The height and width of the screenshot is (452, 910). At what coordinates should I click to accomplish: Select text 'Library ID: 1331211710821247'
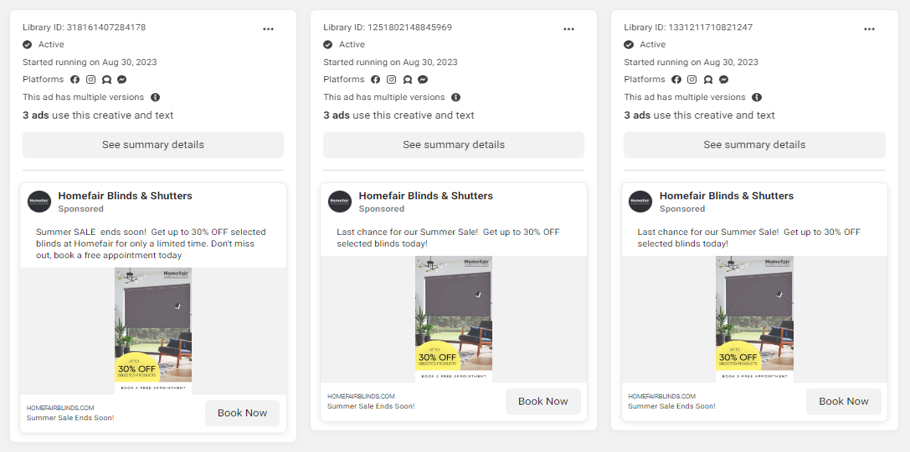click(x=688, y=27)
